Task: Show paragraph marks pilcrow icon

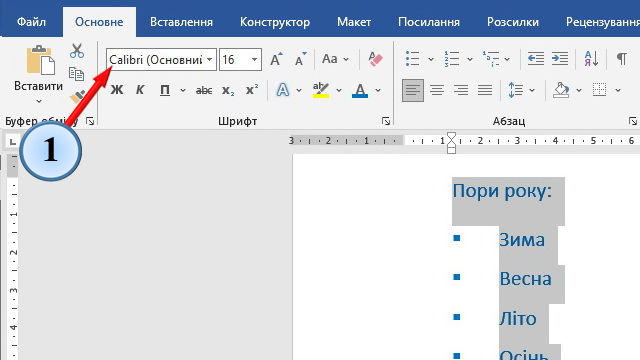Action: [x=621, y=59]
